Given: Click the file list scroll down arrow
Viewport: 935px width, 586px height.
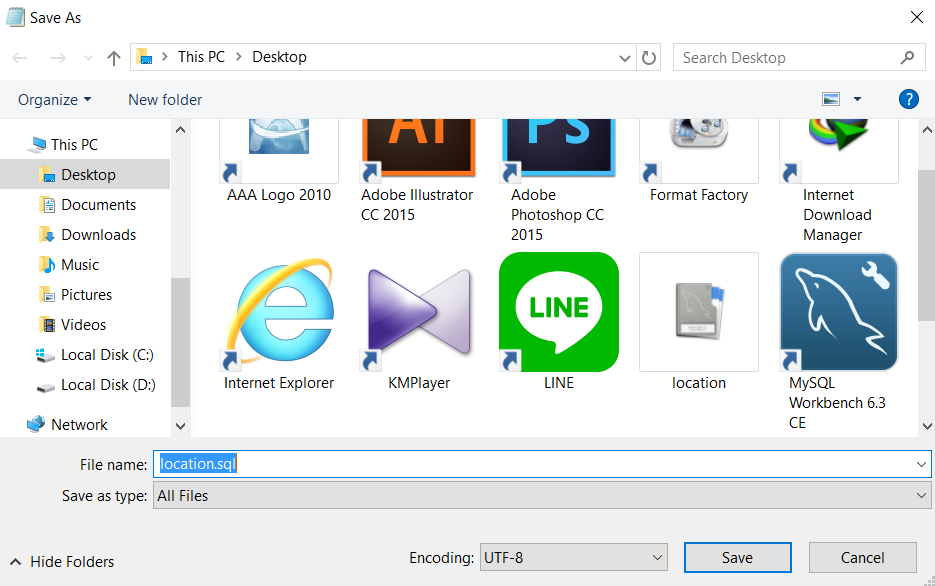Looking at the screenshot, I should tap(927, 426).
